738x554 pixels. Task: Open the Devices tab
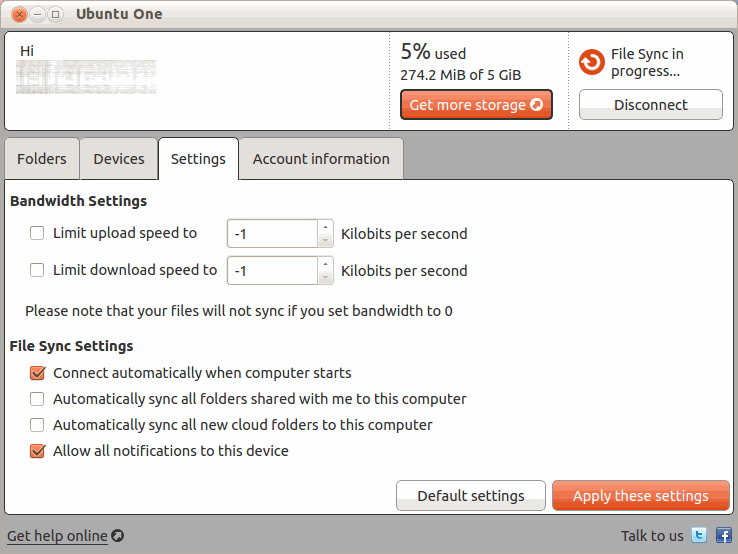[x=119, y=159]
